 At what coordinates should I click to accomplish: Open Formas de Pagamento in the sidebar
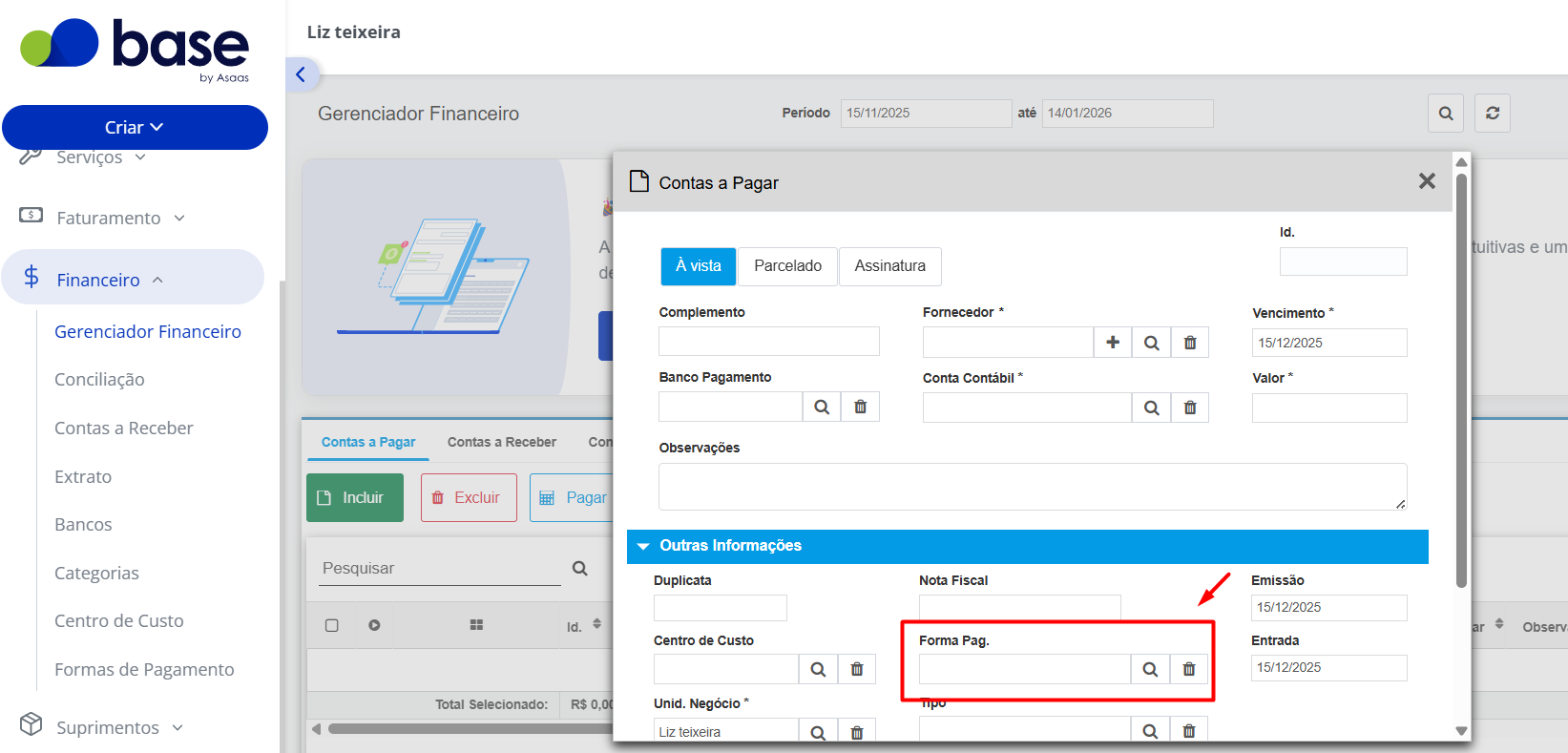[x=144, y=669]
